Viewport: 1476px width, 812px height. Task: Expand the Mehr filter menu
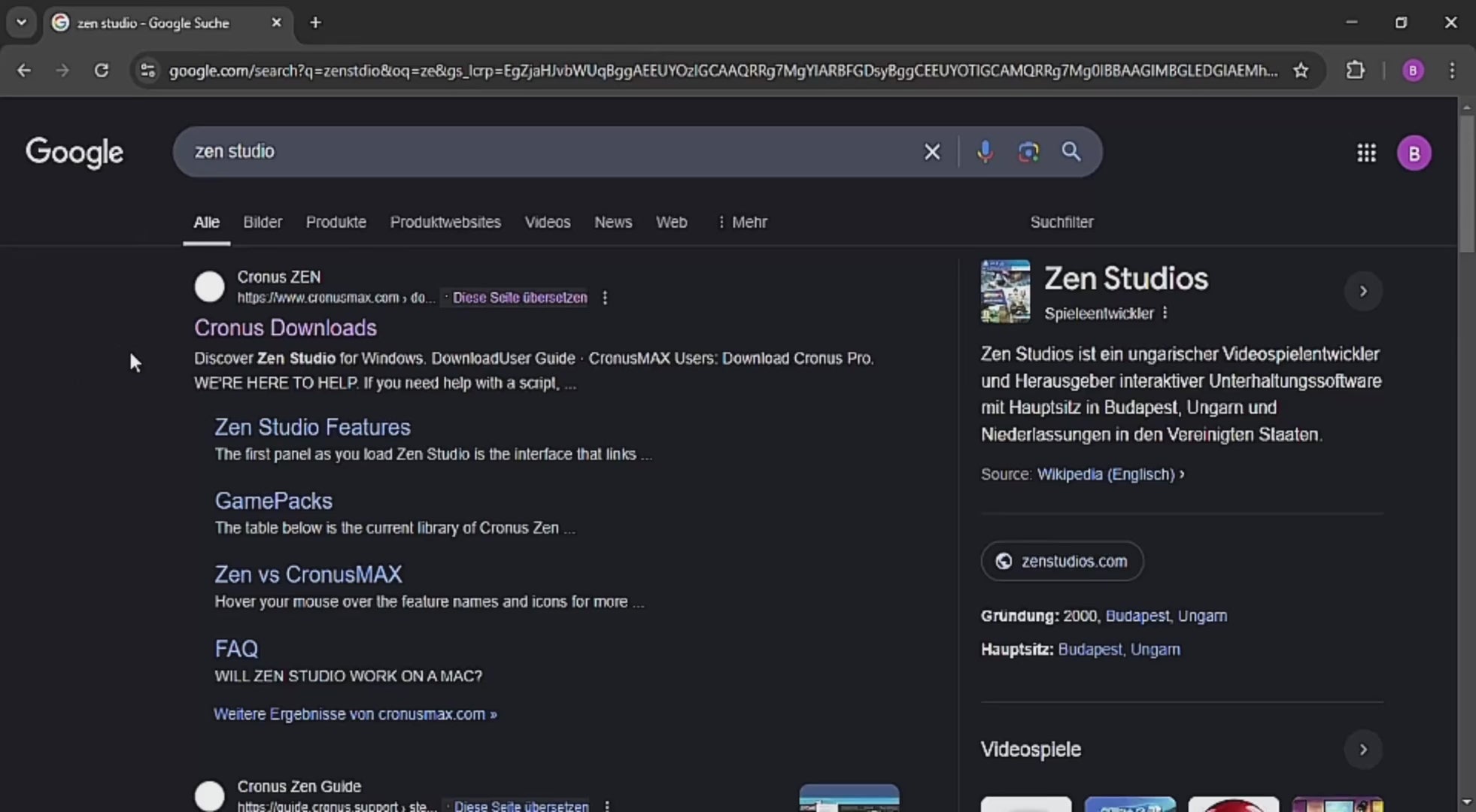743,223
